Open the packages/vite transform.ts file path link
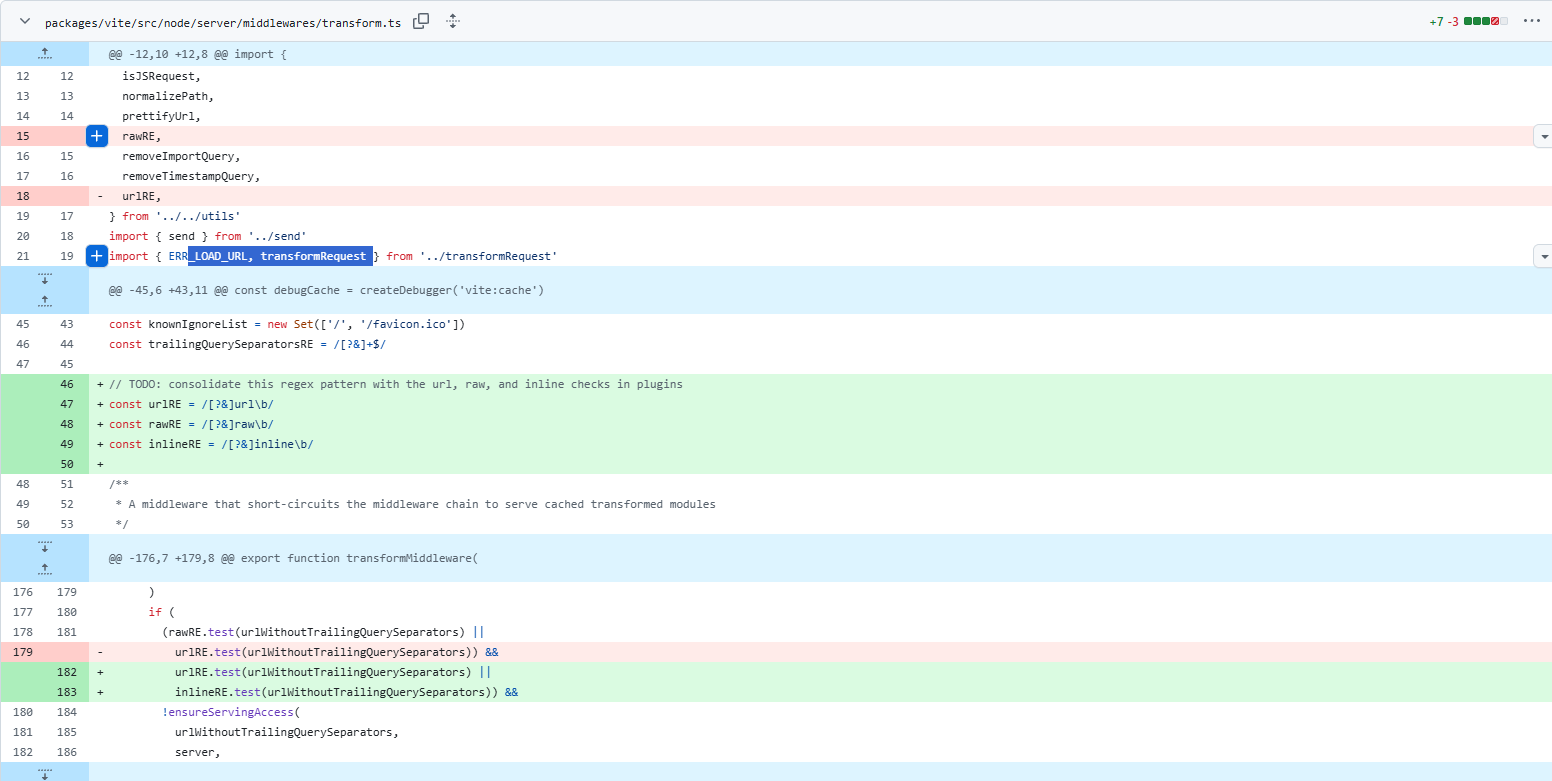 (x=222, y=22)
